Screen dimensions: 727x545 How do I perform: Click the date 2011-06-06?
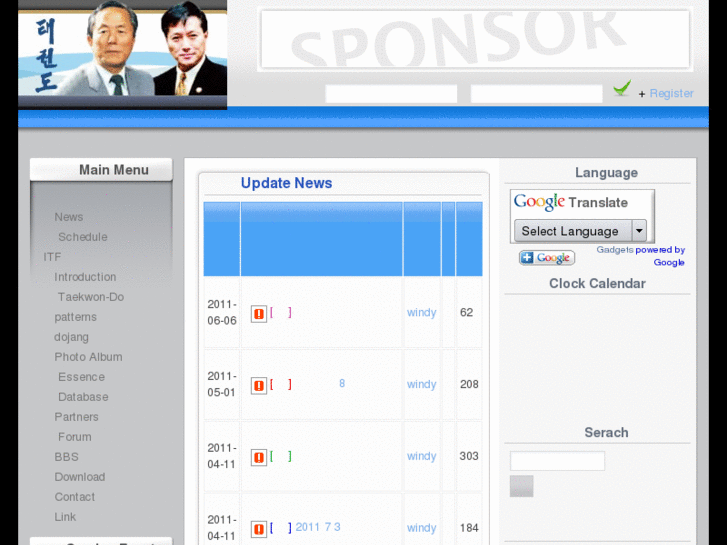pyautogui.click(x=222, y=313)
